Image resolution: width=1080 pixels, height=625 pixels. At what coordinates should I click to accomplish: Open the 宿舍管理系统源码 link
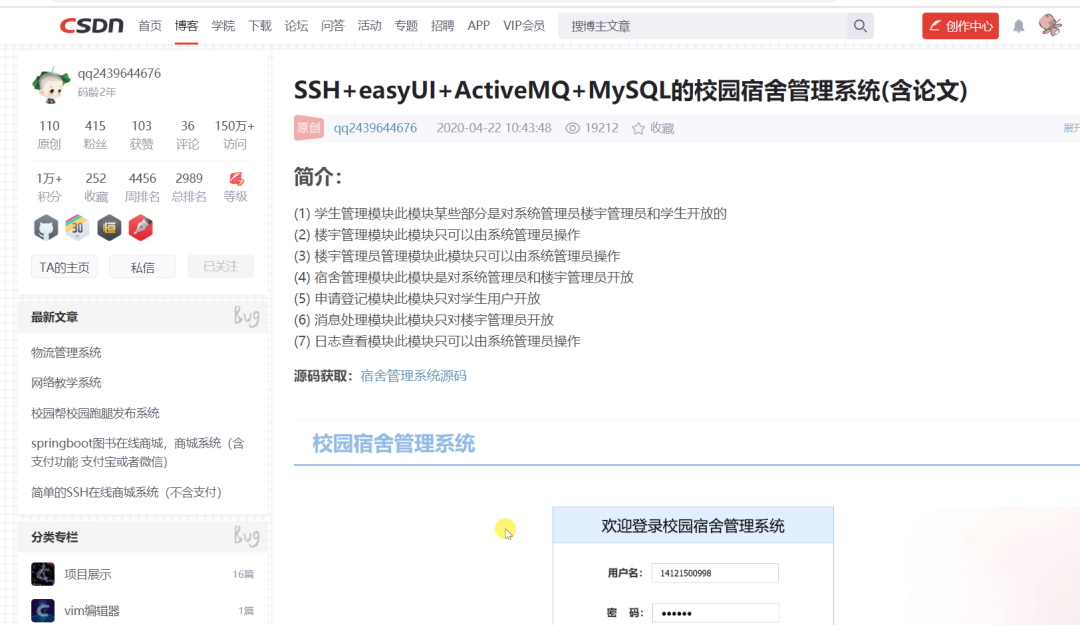tap(413, 376)
